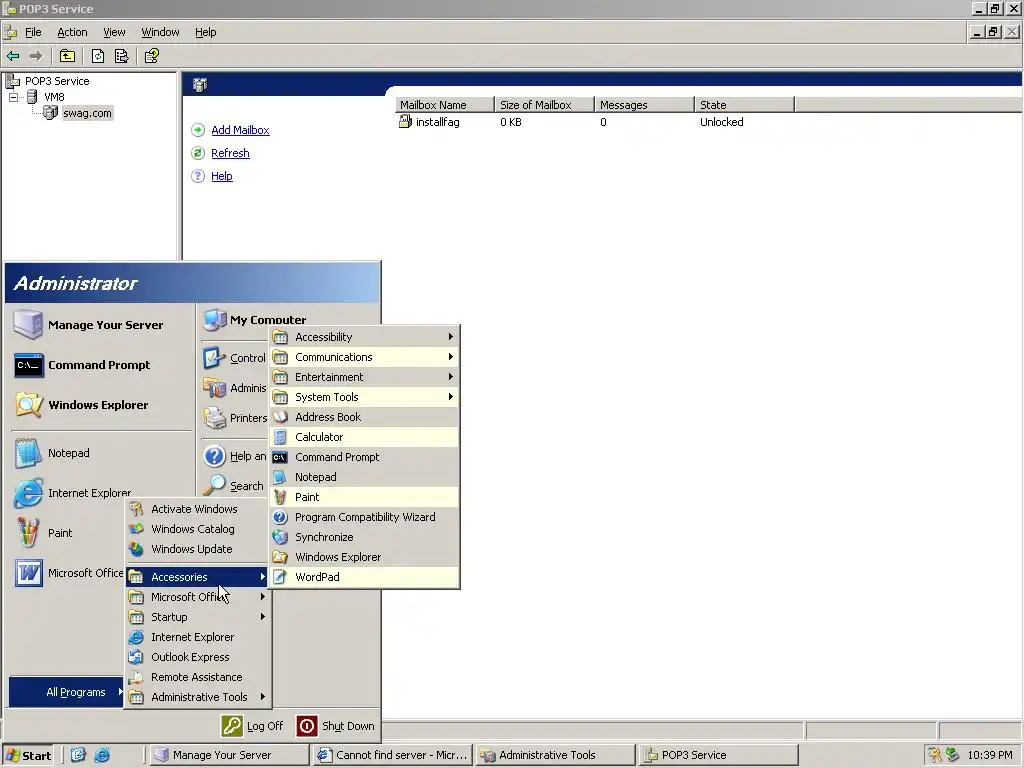Switch to Manage Your Server taskbar button

(229, 755)
